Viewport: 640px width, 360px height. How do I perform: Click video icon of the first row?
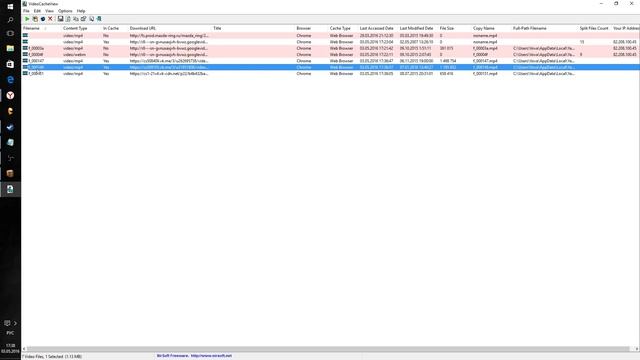pyautogui.click(x=25, y=36)
